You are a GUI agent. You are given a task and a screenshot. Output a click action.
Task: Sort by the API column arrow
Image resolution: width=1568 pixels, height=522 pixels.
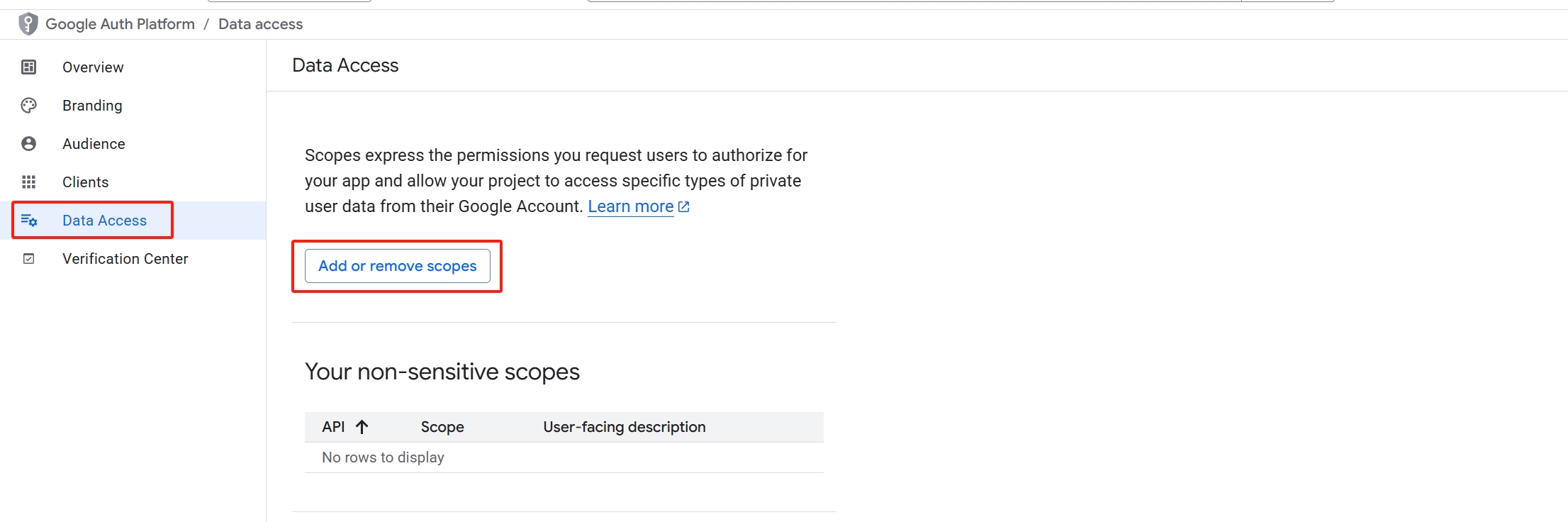(x=362, y=427)
